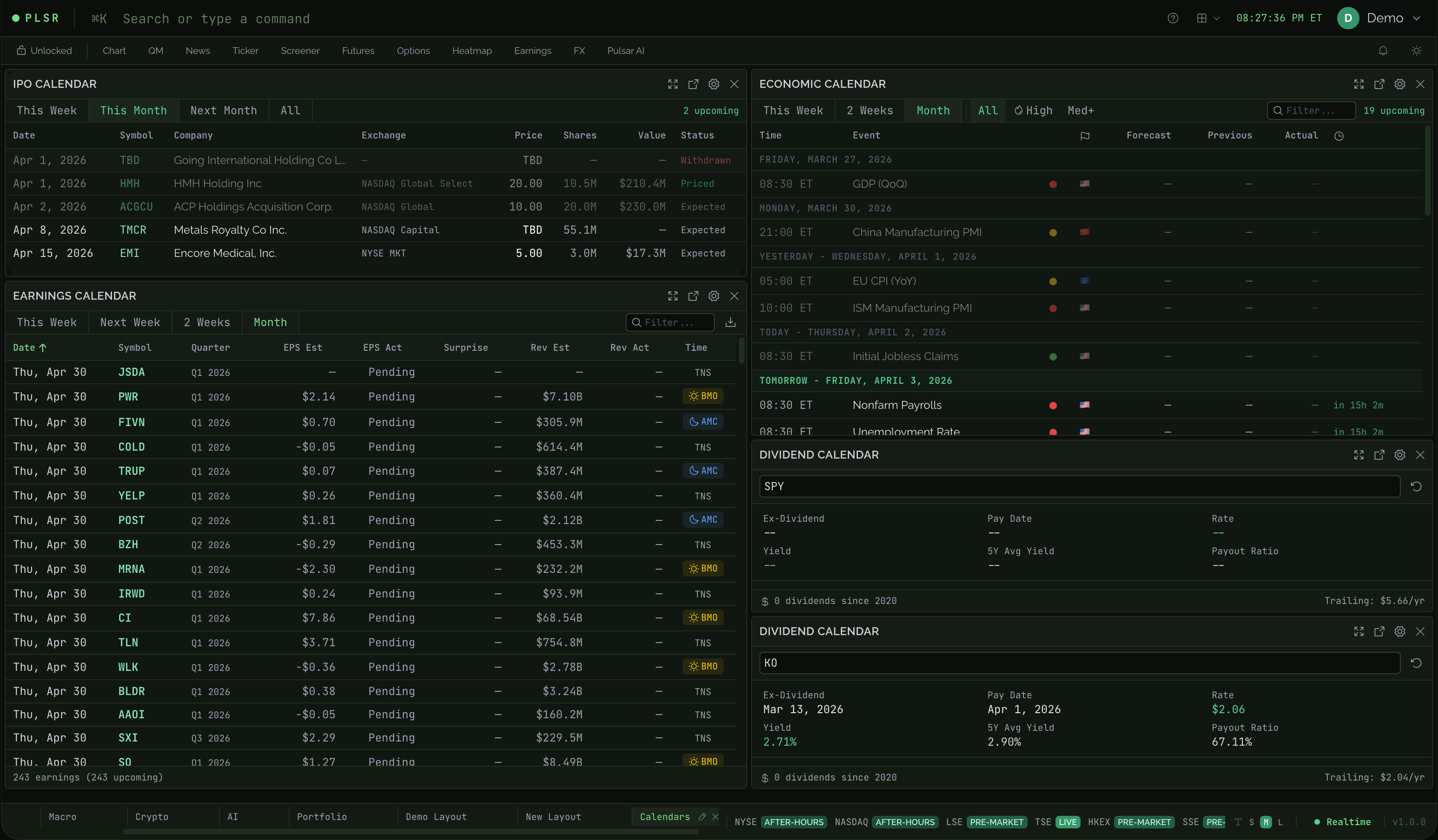Select Next Week in the Earnings Calendar
This screenshot has width=1438, height=840.
pos(130,322)
